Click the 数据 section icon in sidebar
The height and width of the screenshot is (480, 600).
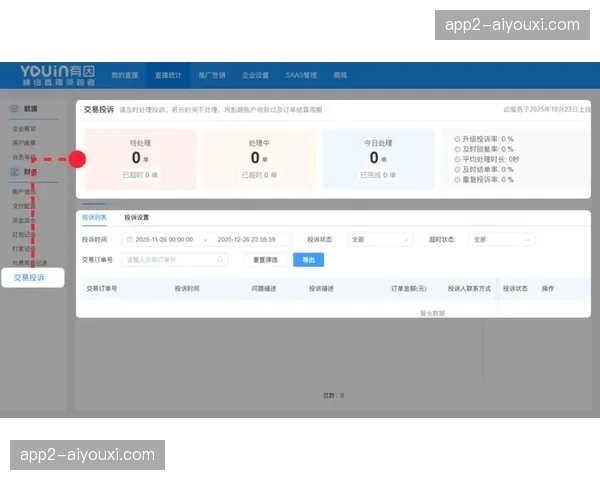(x=14, y=109)
